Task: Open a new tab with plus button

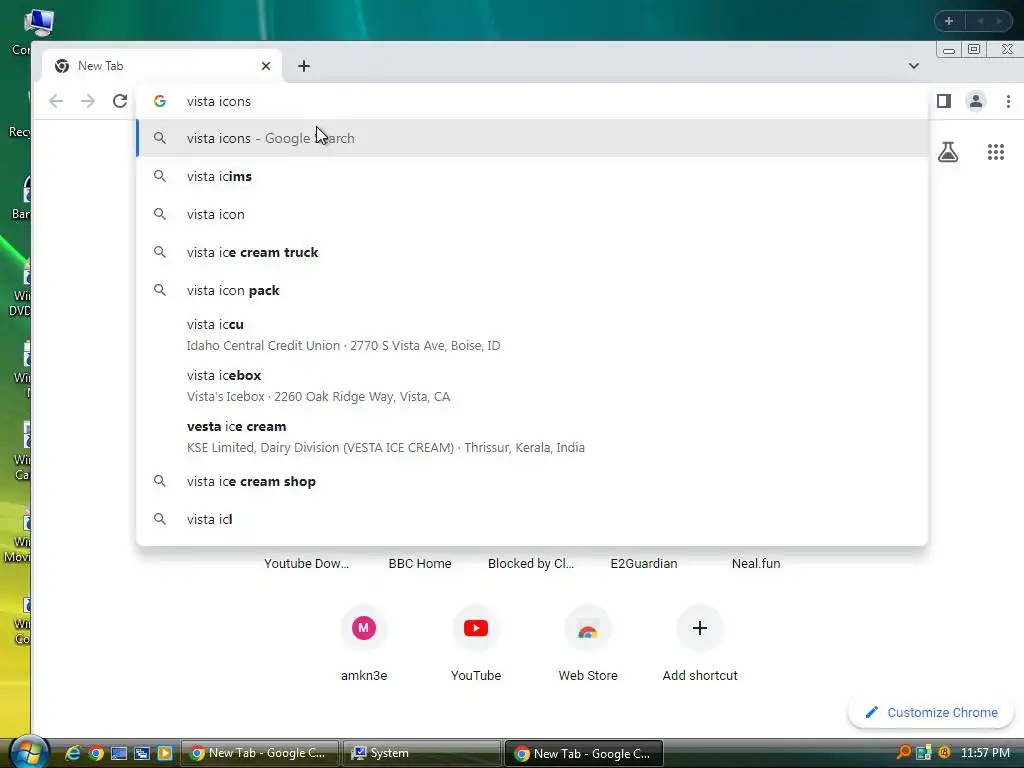Action: (x=304, y=66)
